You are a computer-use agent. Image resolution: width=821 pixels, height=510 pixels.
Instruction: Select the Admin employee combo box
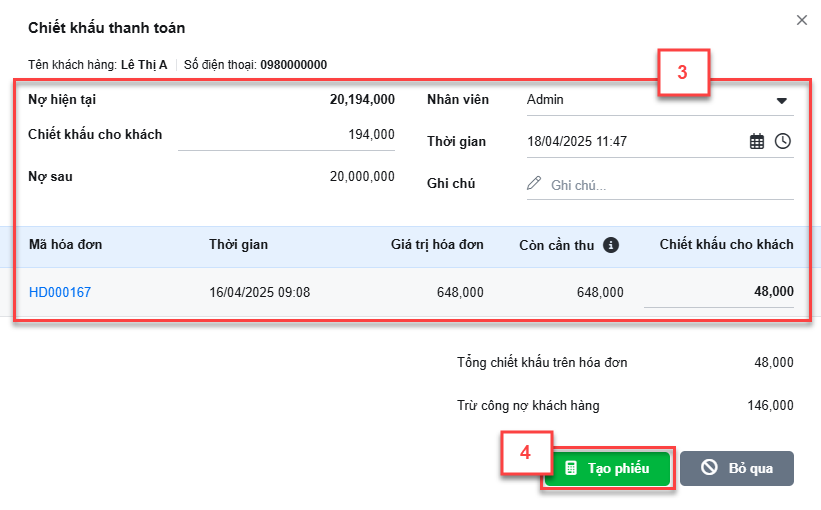660,100
